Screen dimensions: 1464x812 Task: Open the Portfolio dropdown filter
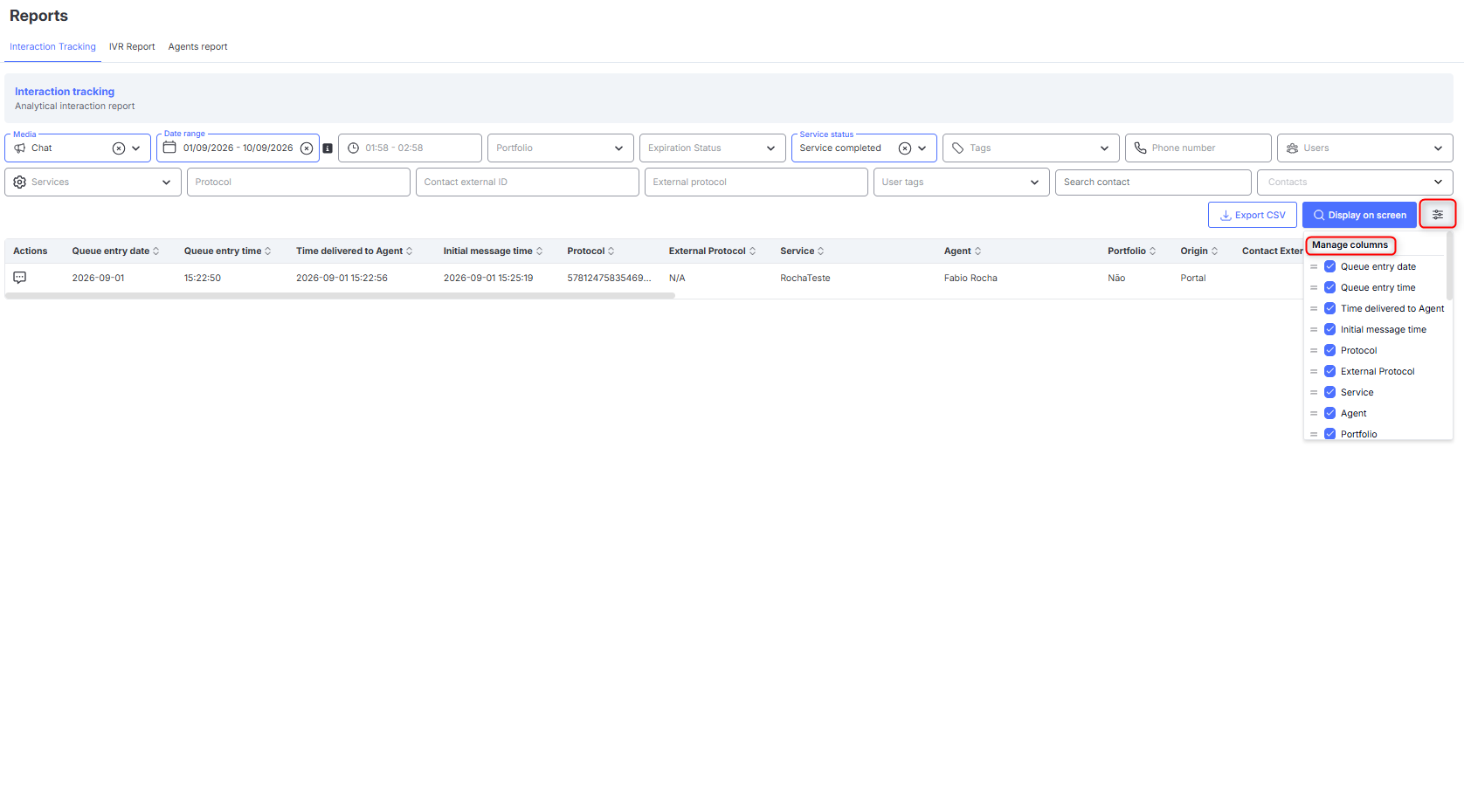click(x=560, y=148)
